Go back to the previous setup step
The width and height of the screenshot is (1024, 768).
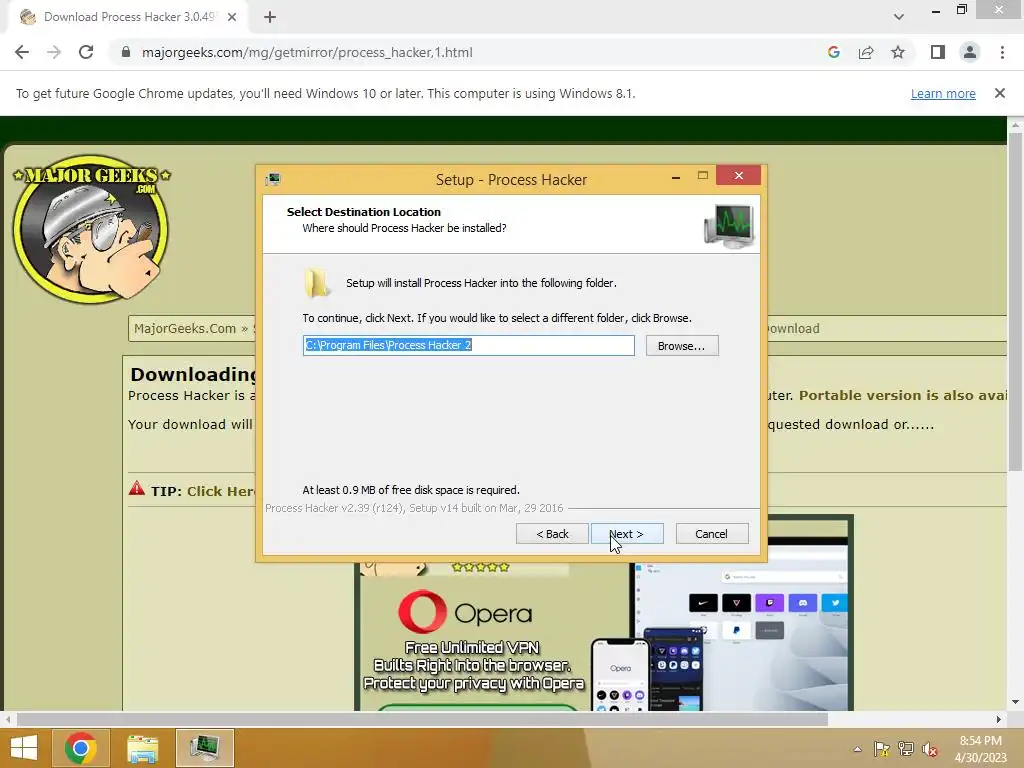point(552,534)
